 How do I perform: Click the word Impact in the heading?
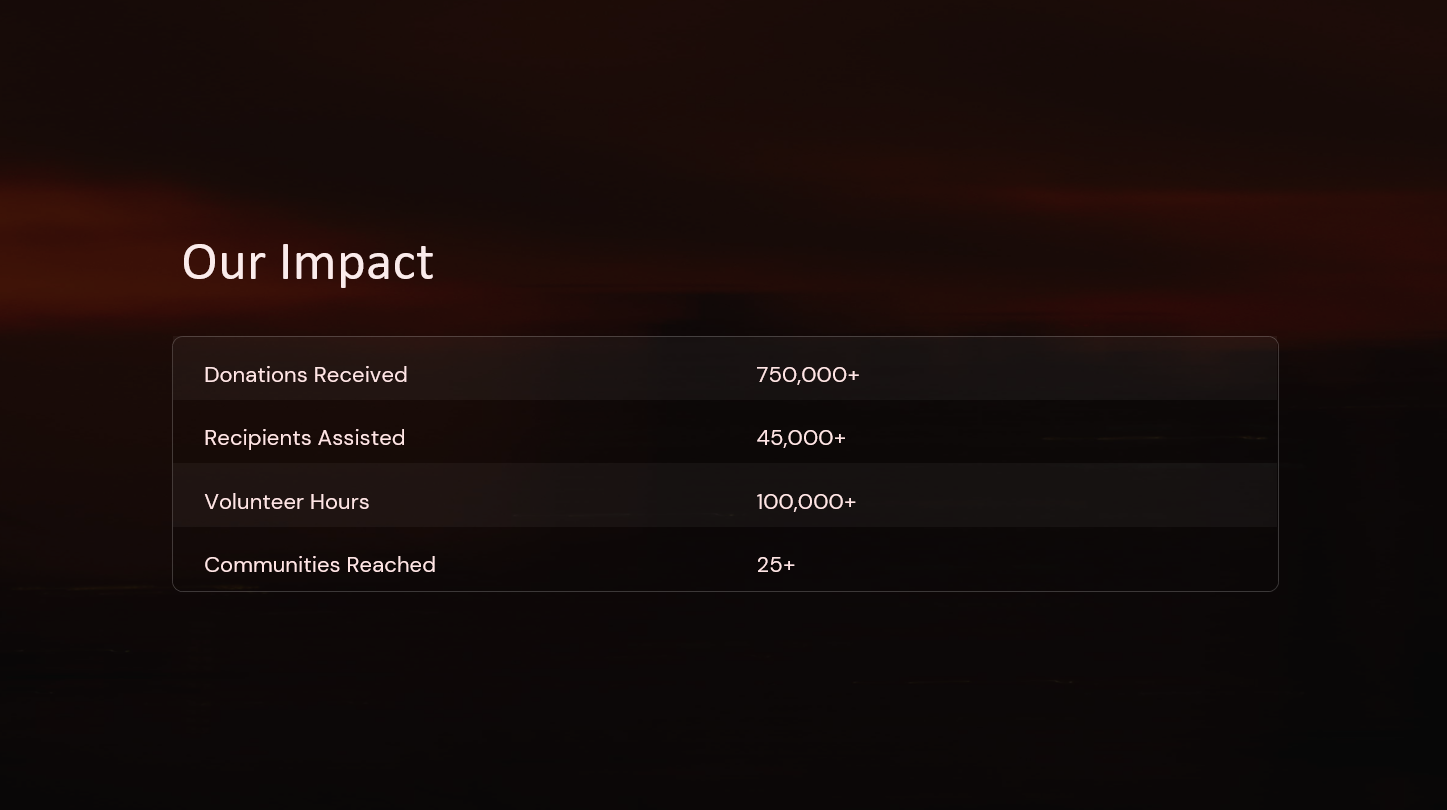point(356,264)
